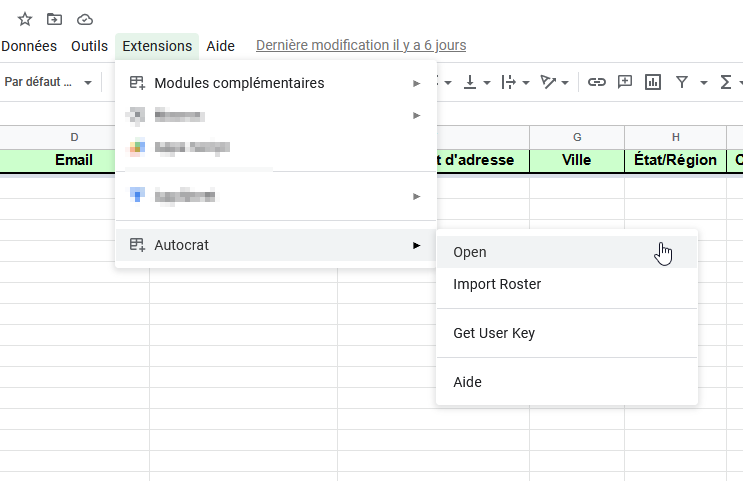Viewport: 743px width, 481px height.
Task: Select Open in Autocrat submenu
Action: click(470, 252)
